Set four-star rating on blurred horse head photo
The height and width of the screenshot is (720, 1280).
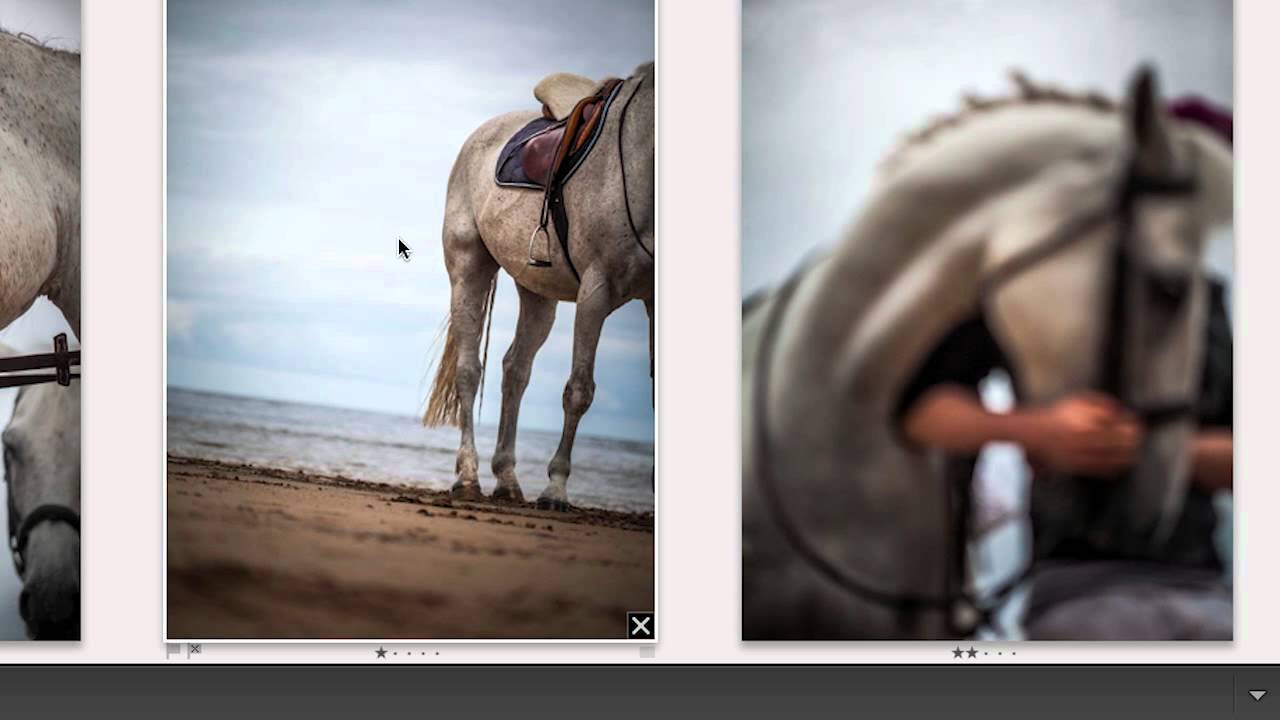(1000, 653)
